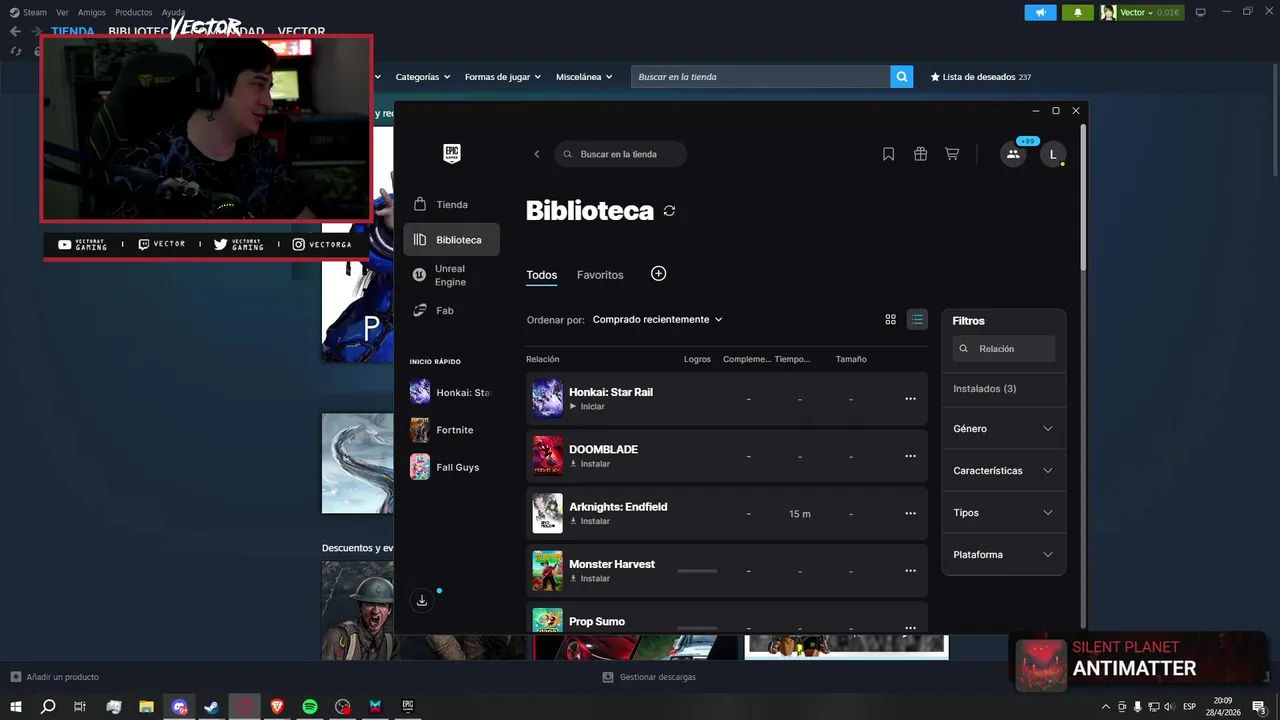The image size is (1280, 720).
Task: Focus Steam Buscar en la tienda field
Action: [760, 77]
